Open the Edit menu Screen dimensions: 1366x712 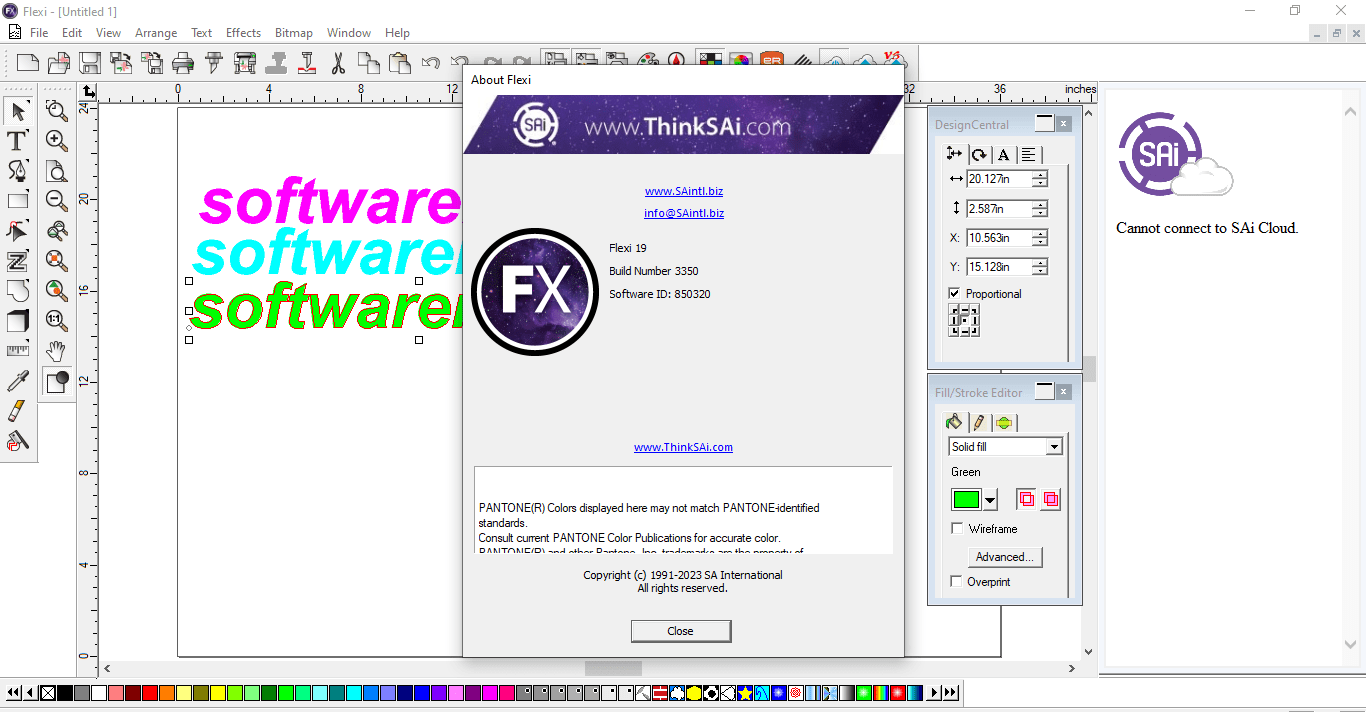[x=72, y=33]
